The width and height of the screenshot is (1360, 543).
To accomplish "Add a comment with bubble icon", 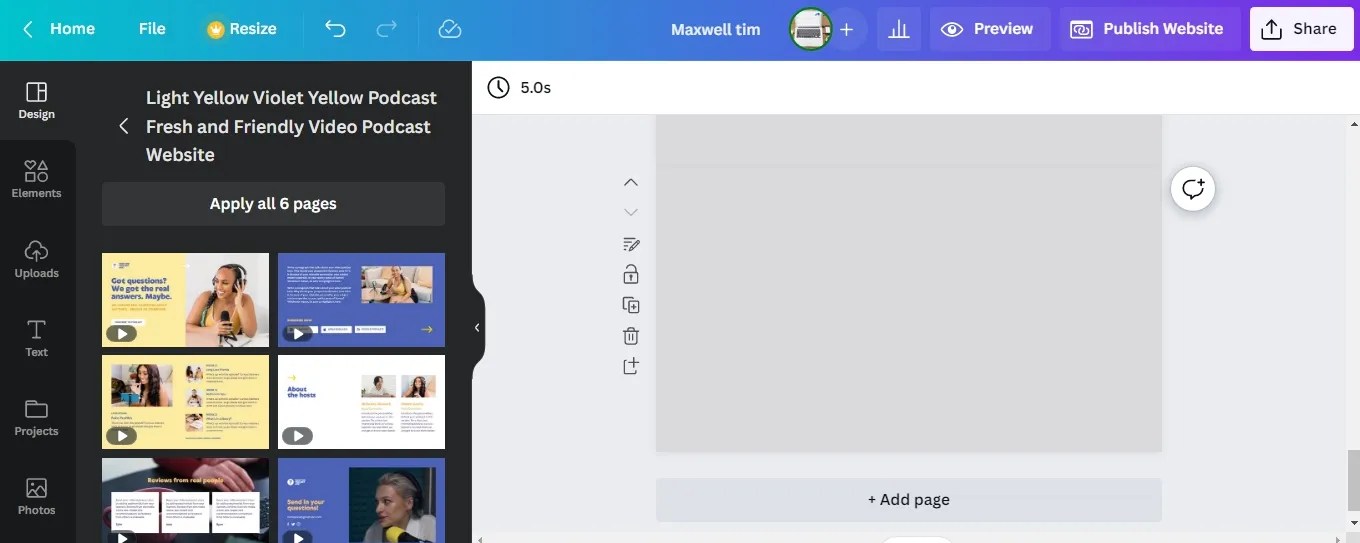I will click(x=1193, y=189).
